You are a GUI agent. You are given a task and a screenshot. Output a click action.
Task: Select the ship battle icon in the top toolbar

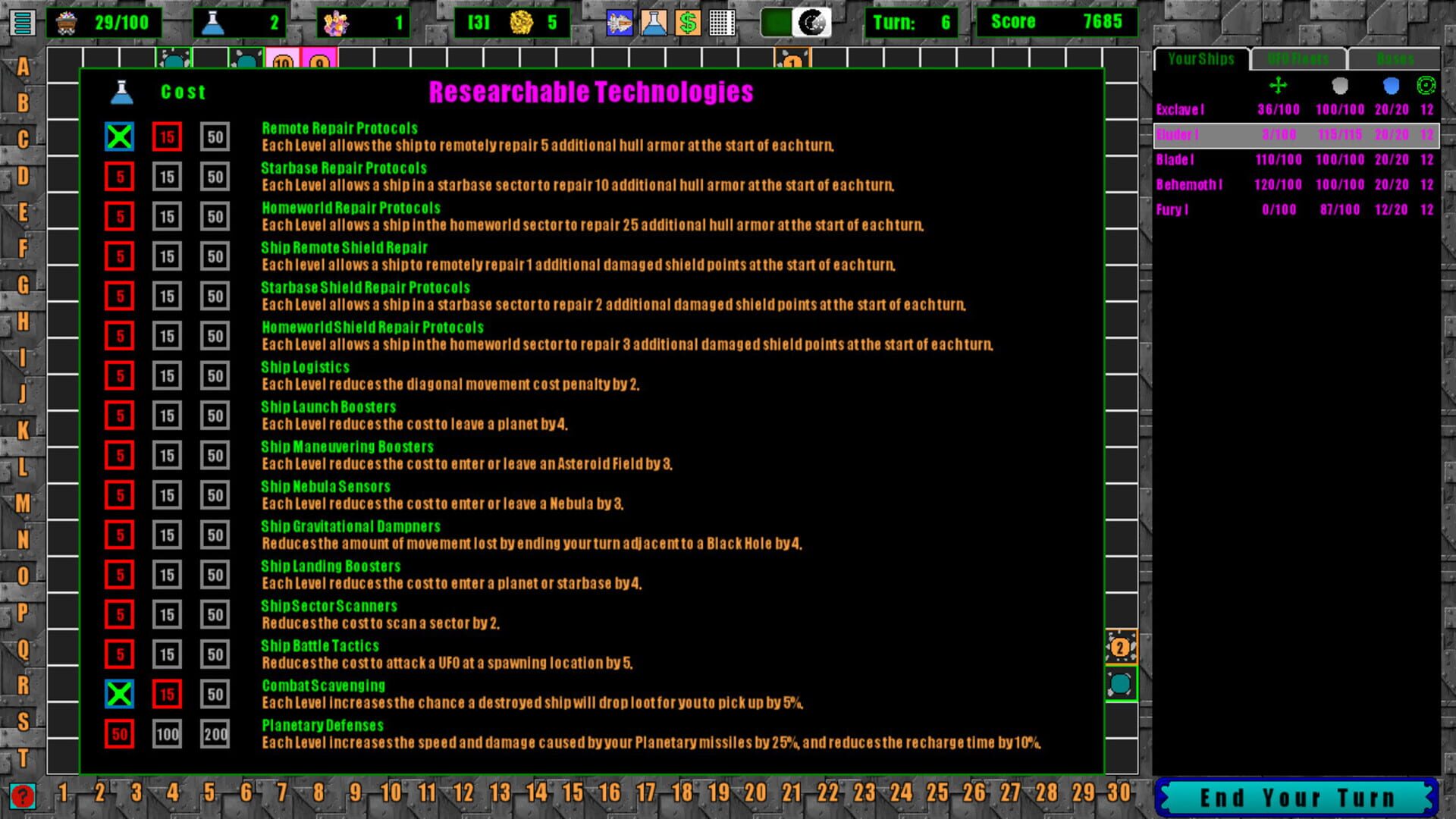618,22
